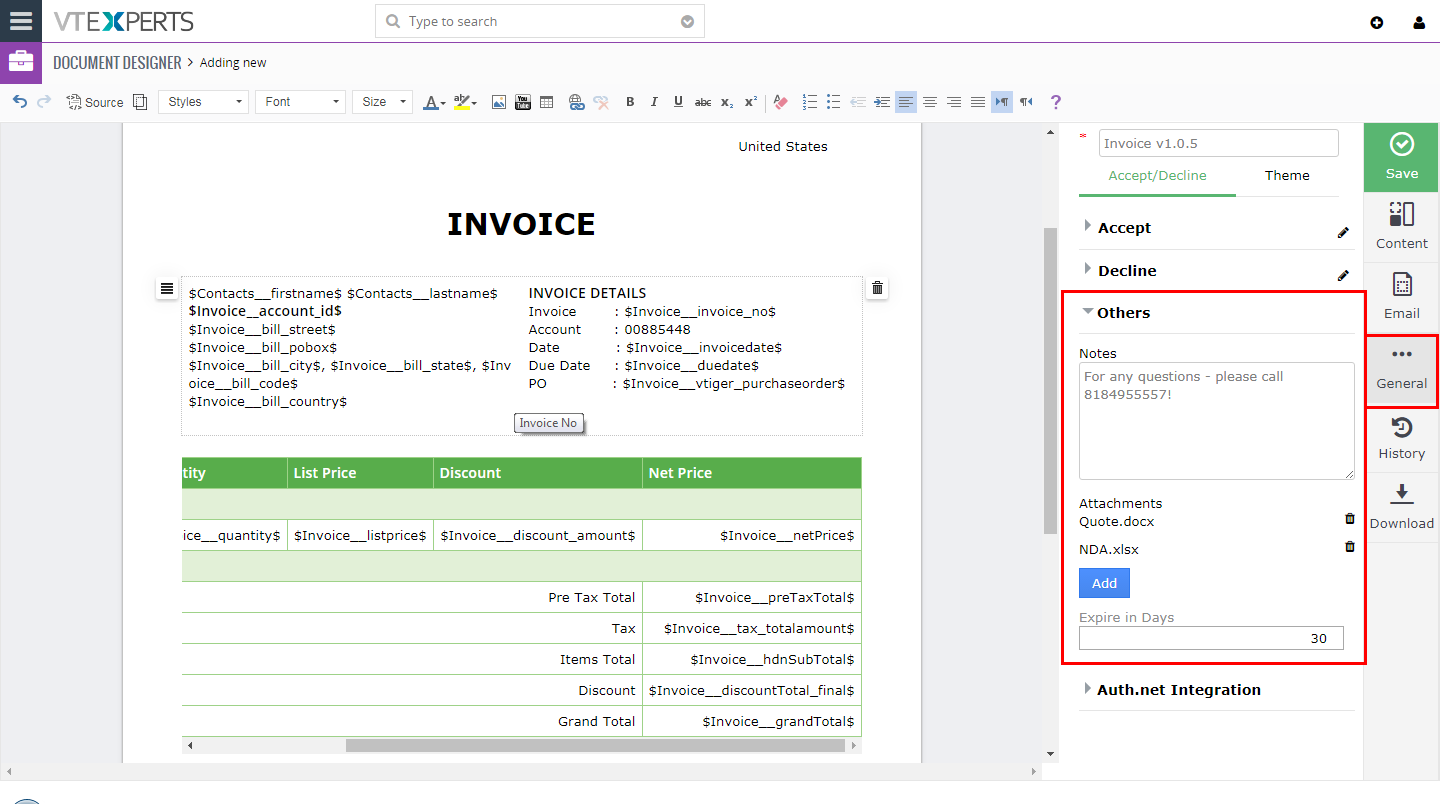
Task: Toggle bold formatting
Action: 630,102
